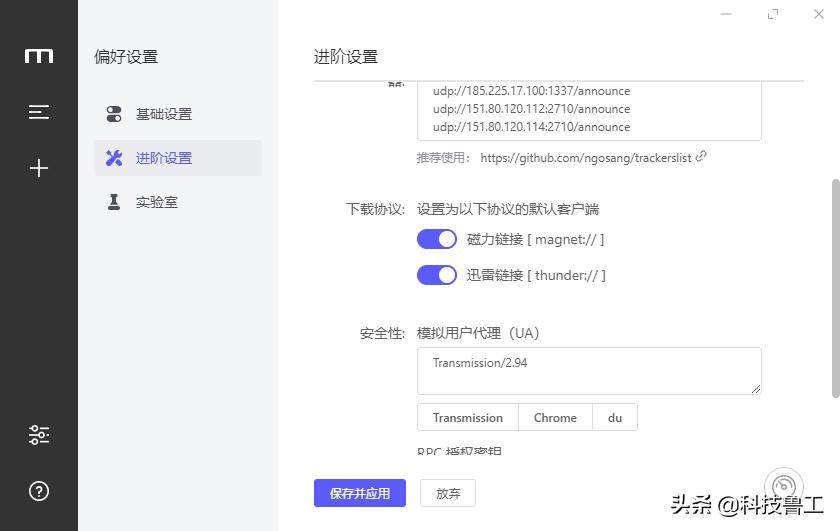Close the Motrix window
840x531 pixels.
[819, 14]
